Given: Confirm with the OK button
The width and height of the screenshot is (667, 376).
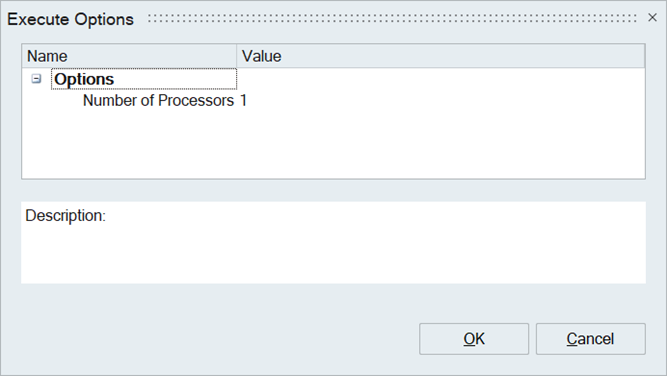Looking at the screenshot, I should (474, 339).
